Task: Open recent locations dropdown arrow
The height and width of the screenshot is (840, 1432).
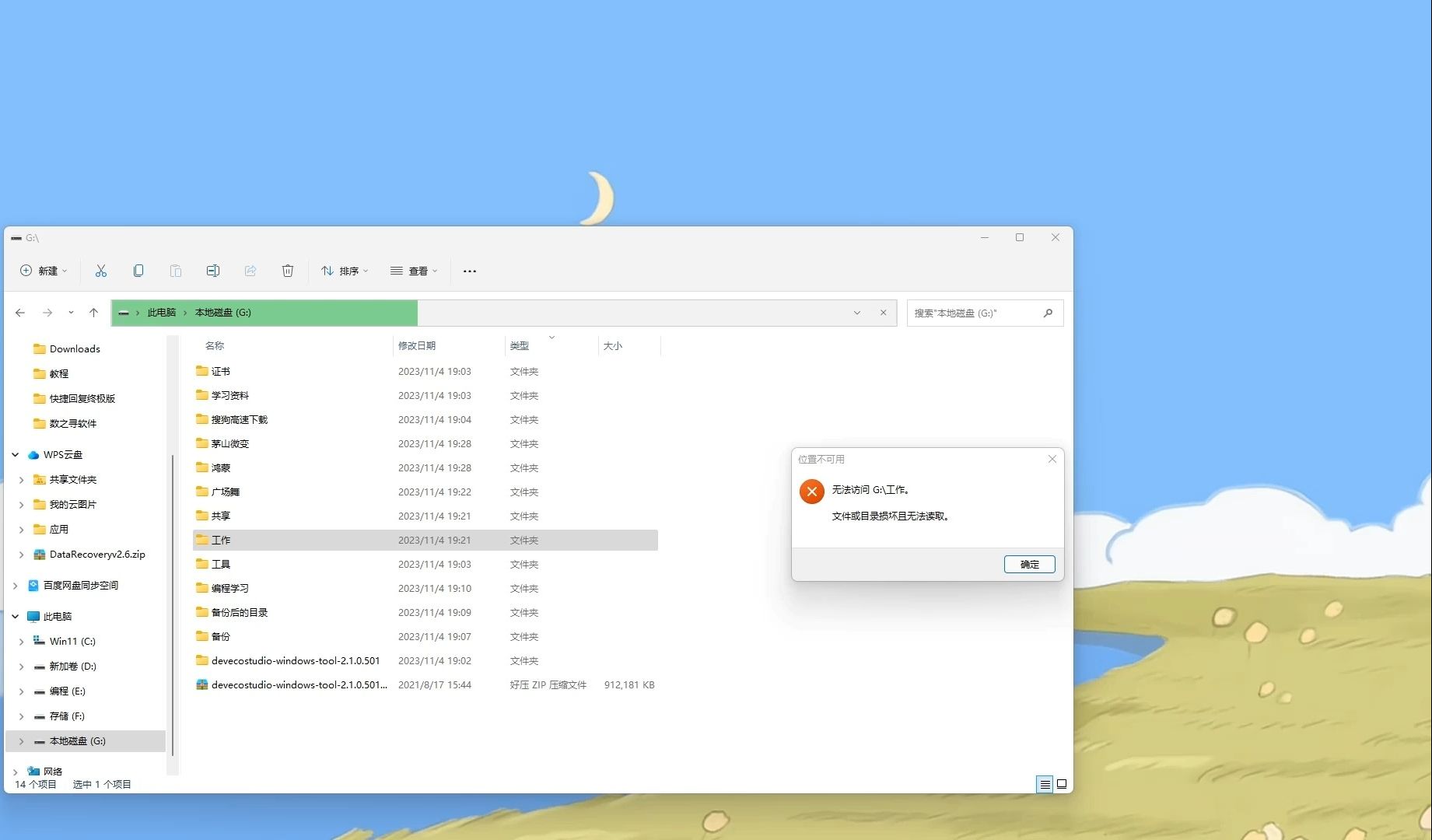Action: tap(71, 313)
